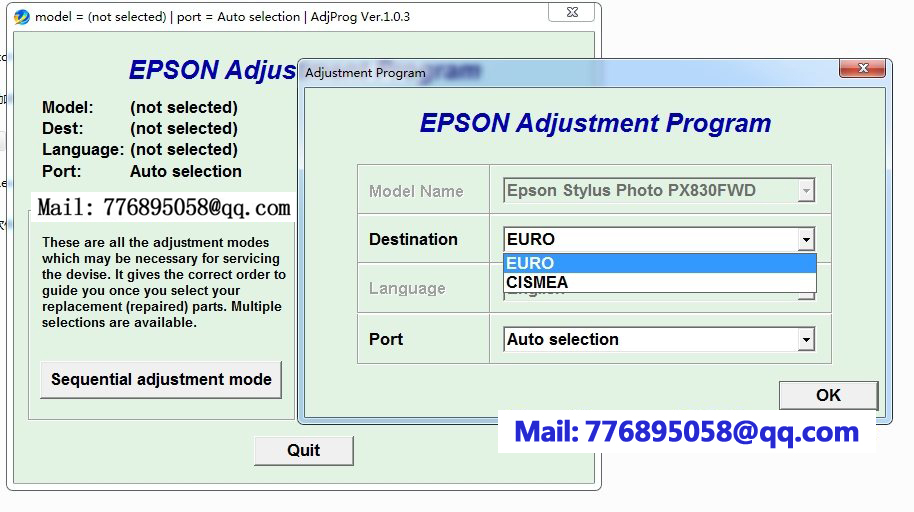Click the 'Dest:' label in main window
Viewport: 914px width, 512px height.
[62, 128]
